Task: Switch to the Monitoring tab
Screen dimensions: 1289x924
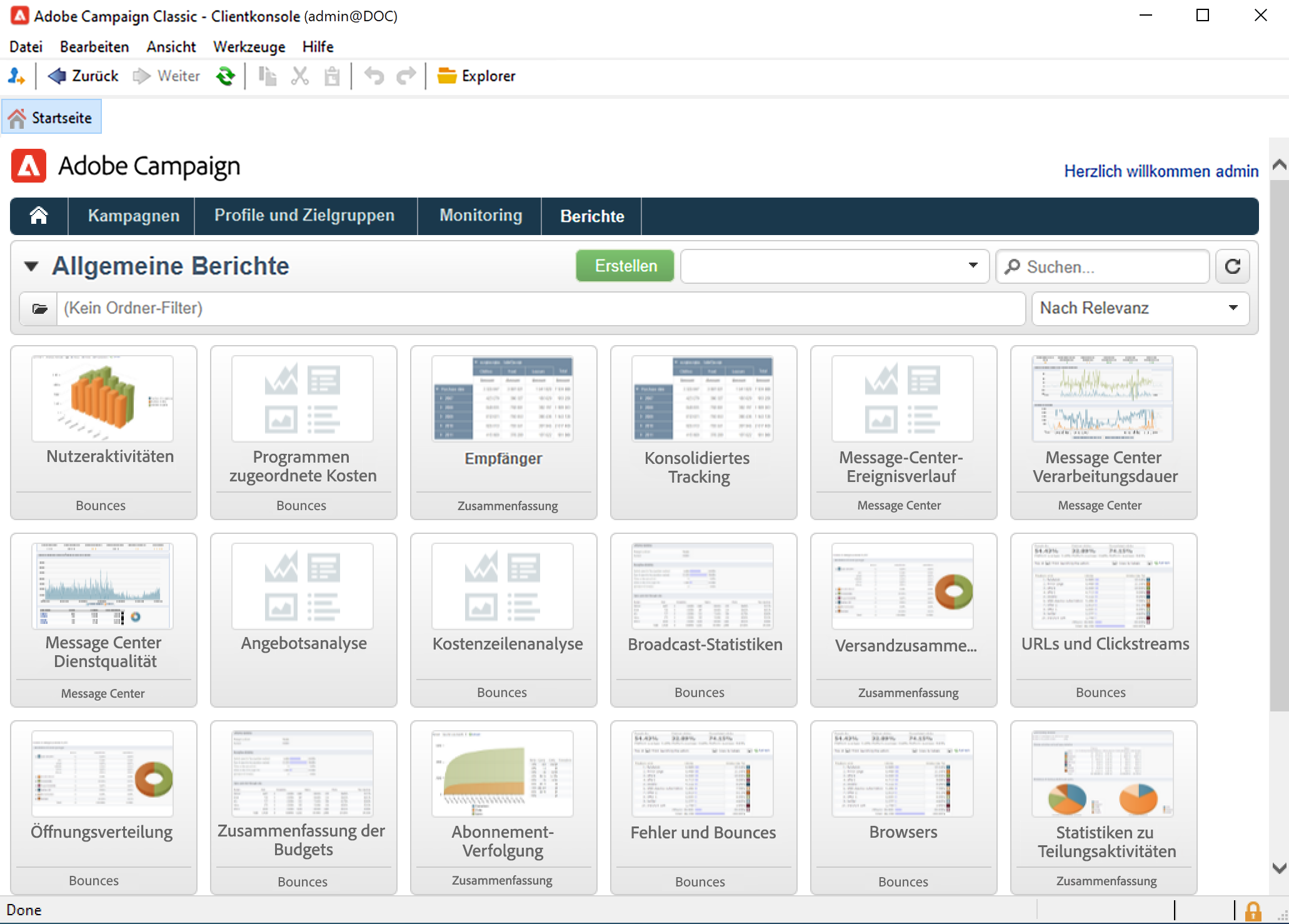Action: pos(480,216)
